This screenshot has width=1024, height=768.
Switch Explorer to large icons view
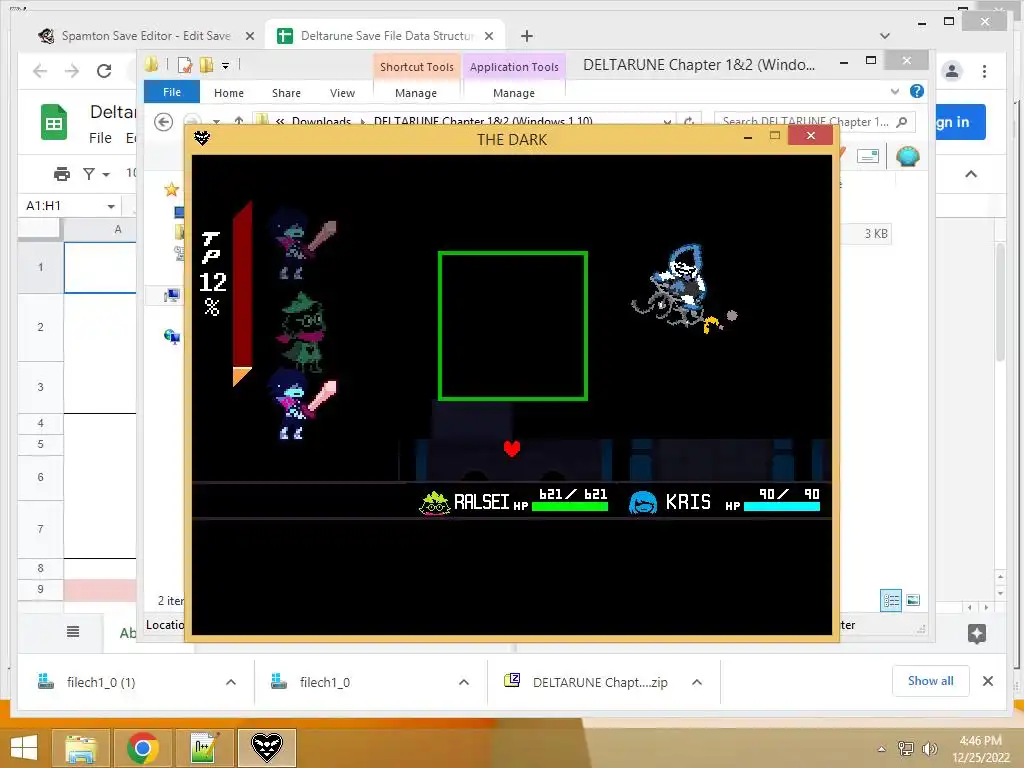coord(913,600)
